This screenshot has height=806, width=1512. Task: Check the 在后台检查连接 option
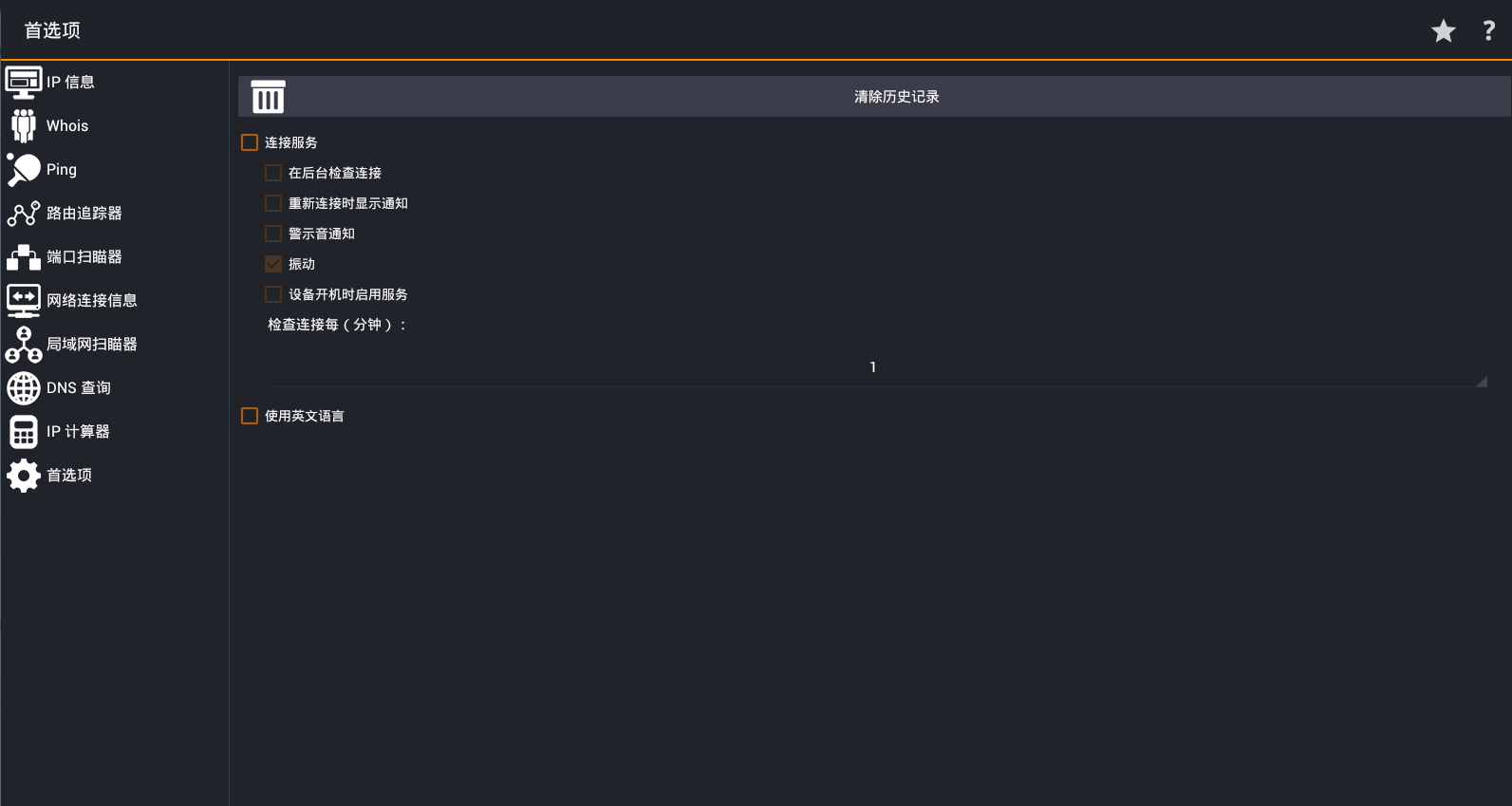tap(273, 173)
